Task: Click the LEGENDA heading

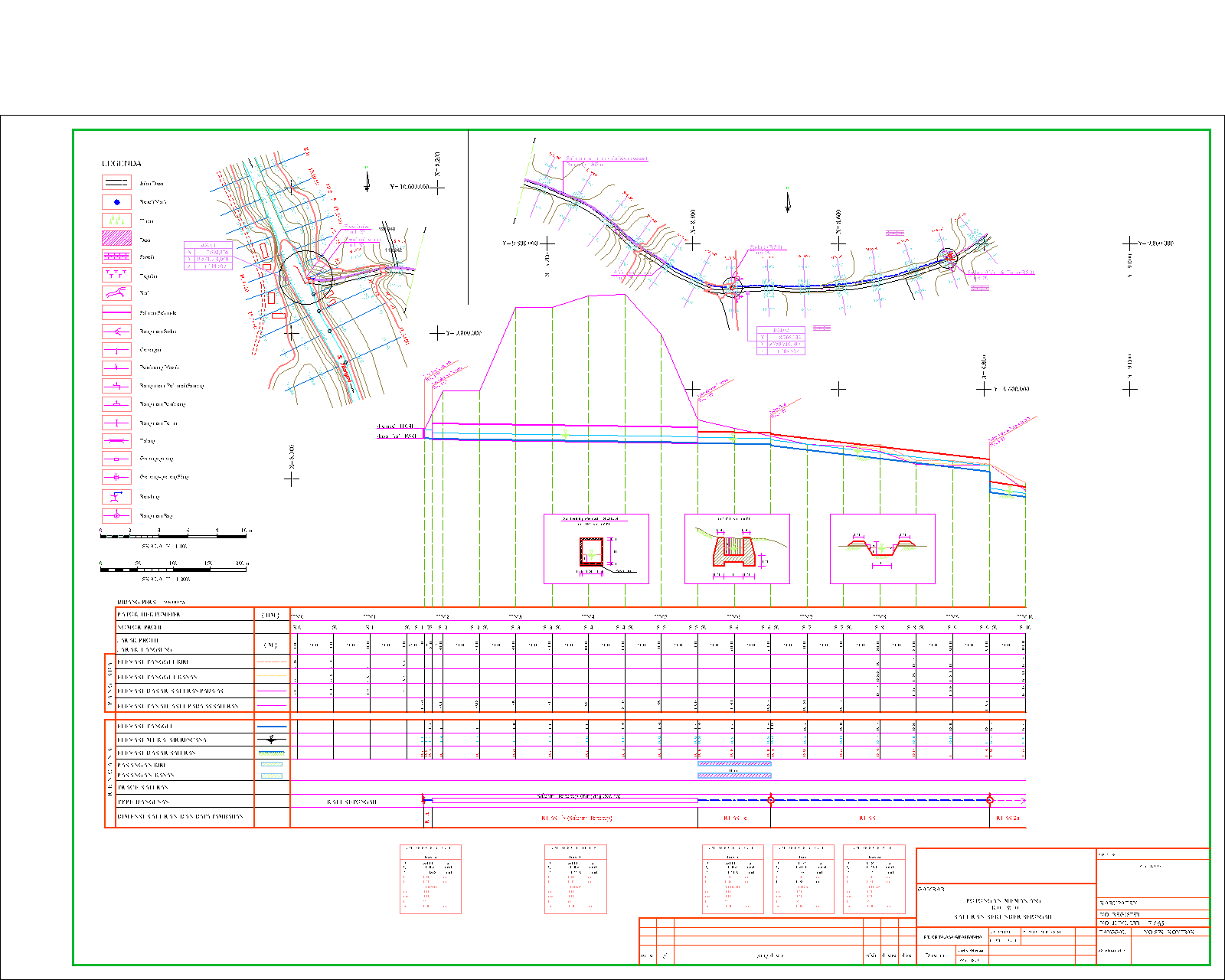Action: point(122,164)
